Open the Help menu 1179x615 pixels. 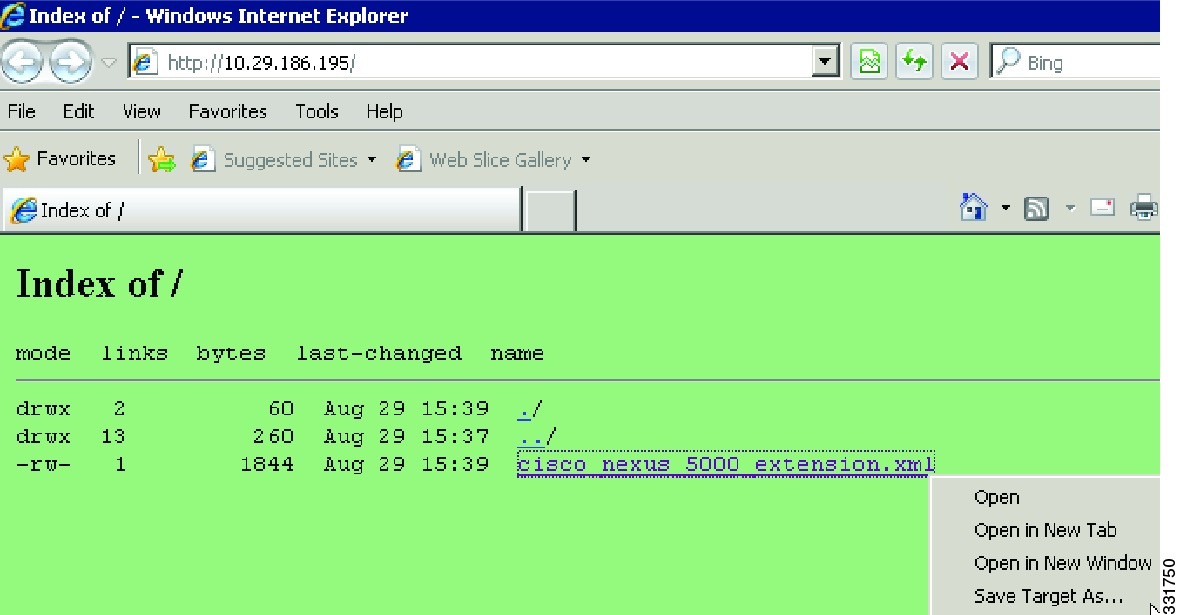pos(384,111)
